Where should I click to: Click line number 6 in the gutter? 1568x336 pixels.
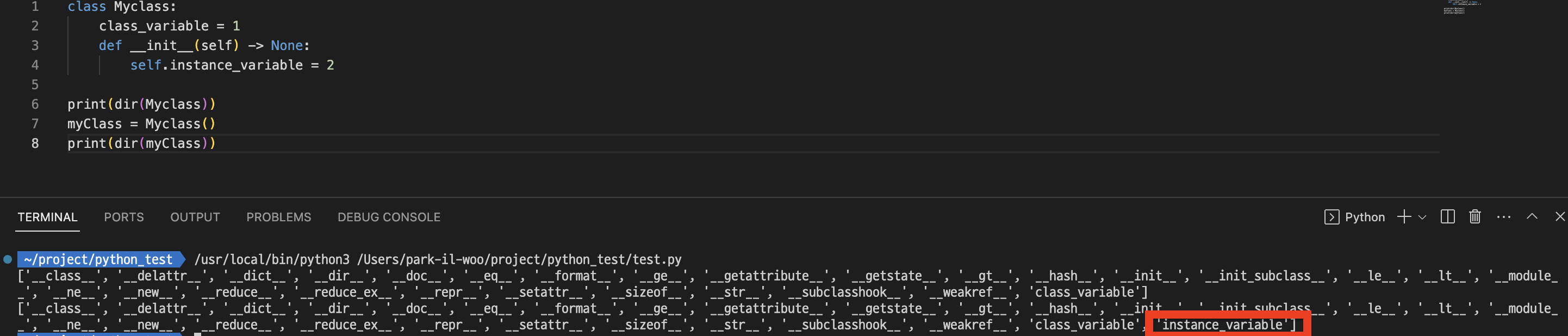[35, 104]
